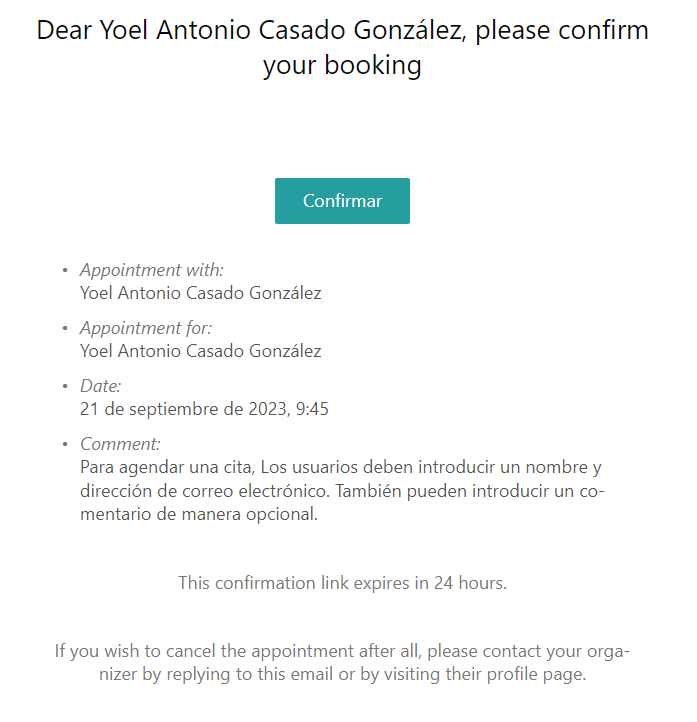Image resolution: width=697 pixels, height=722 pixels.
Task: Click the comment text starting 'Para agendar una cita'
Action: pyautogui.click(x=342, y=490)
